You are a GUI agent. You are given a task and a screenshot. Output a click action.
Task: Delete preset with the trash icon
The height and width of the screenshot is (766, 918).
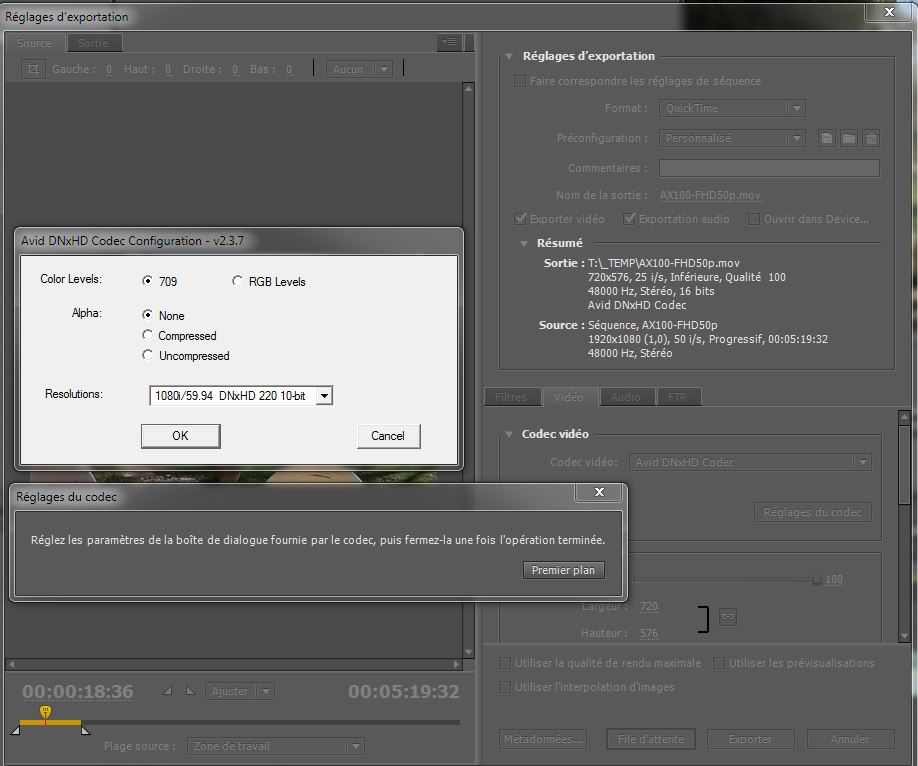point(871,138)
